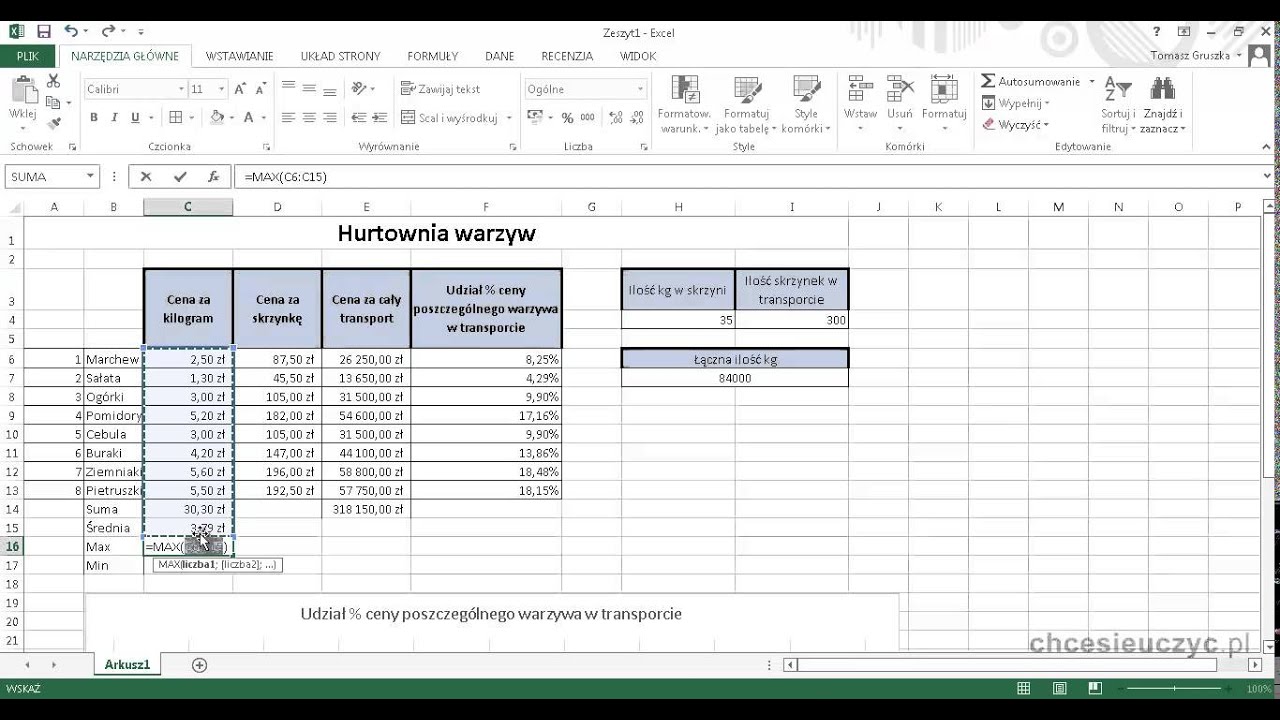This screenshot has height=720, width=1280.
Task: Expand the Scal i wyśrodkuj dropdown arrow
Action: [509, 118]
